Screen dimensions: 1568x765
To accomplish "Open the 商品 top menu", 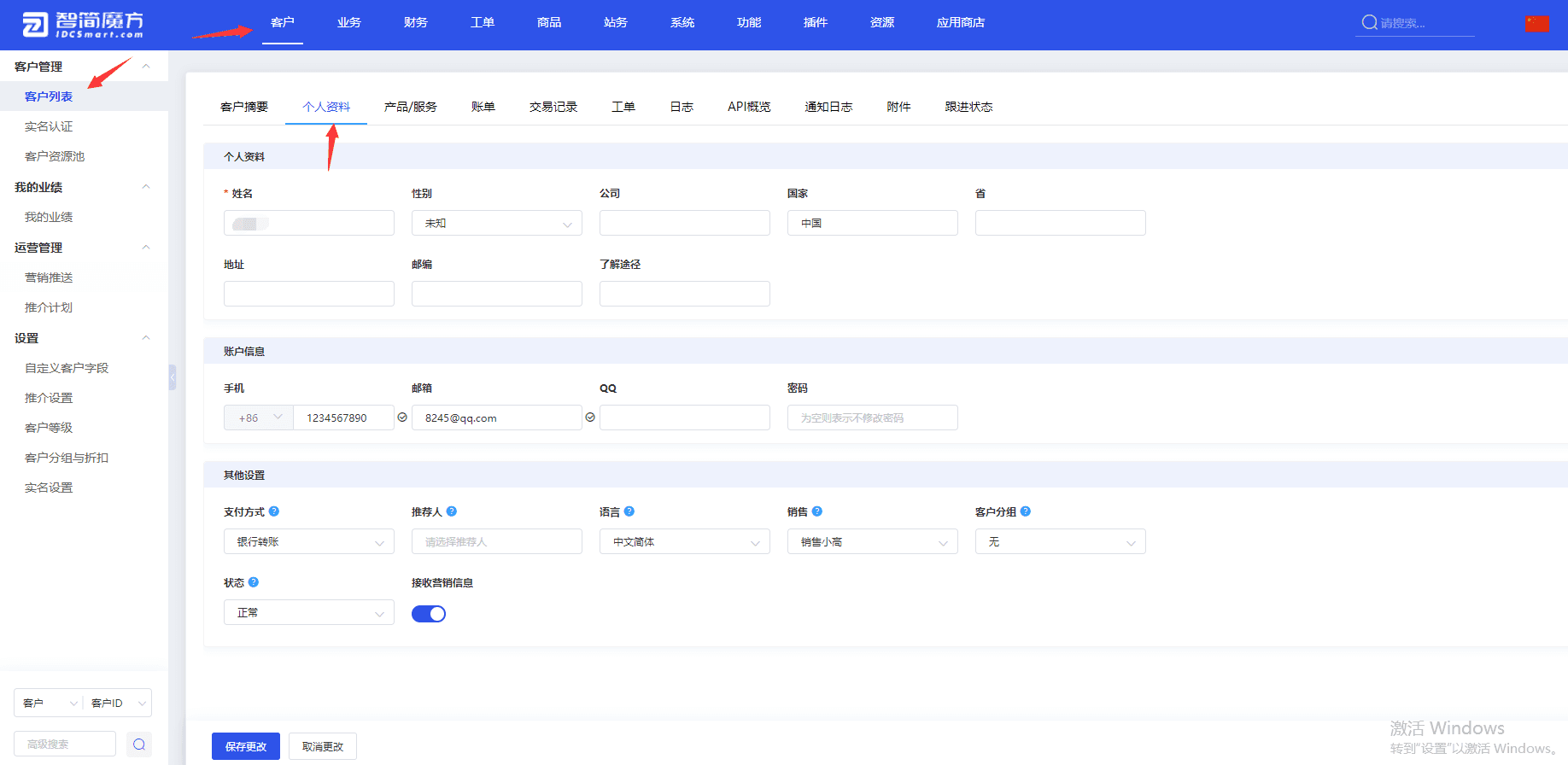I will pos(549,23).
